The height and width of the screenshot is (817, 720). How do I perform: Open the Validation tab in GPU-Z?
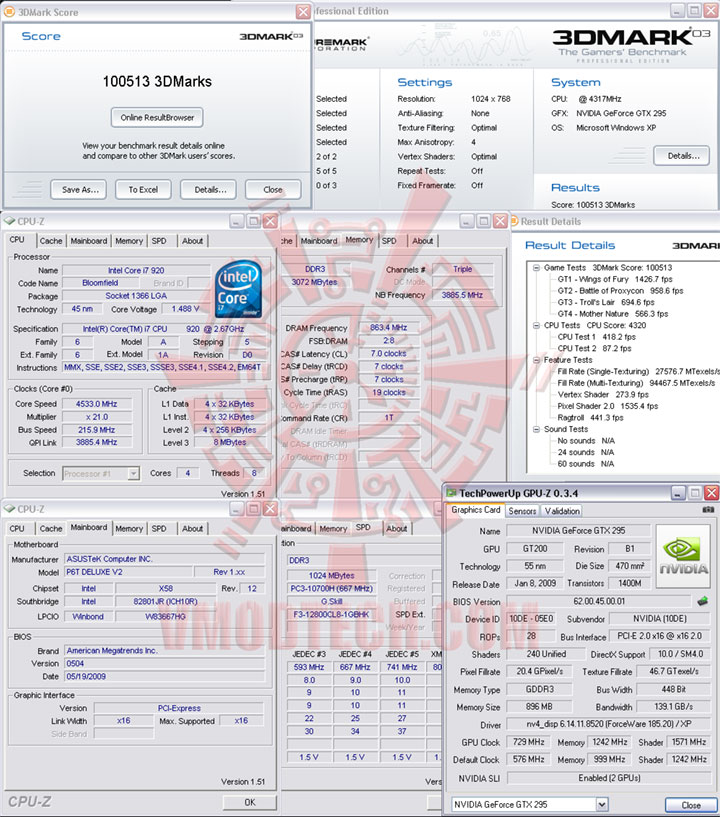(x=562, y=511)
